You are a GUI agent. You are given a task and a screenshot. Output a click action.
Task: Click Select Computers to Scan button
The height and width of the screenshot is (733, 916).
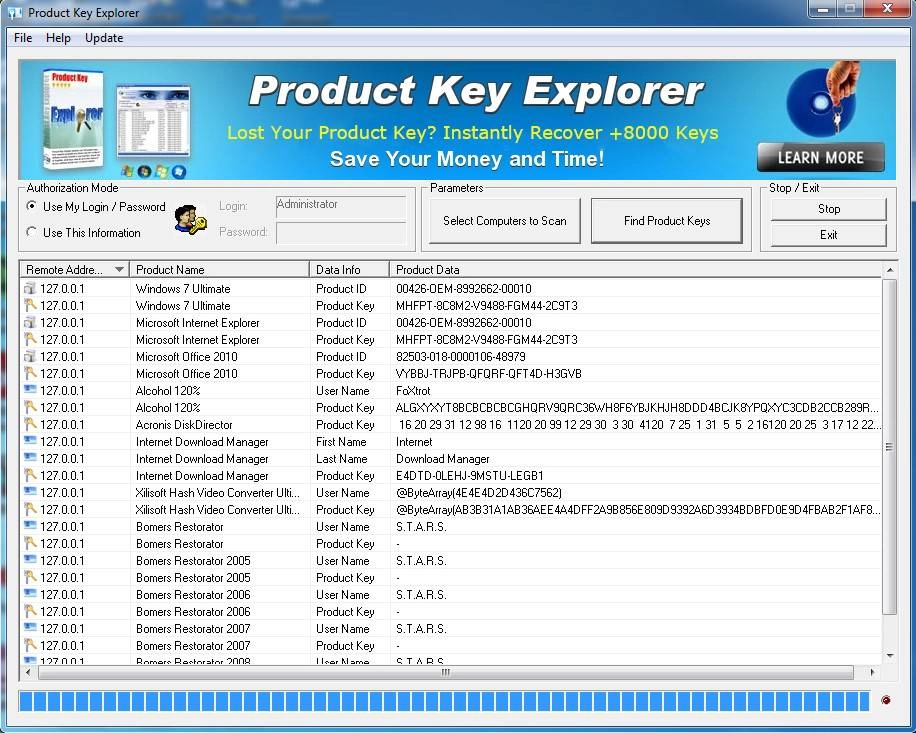505,221
